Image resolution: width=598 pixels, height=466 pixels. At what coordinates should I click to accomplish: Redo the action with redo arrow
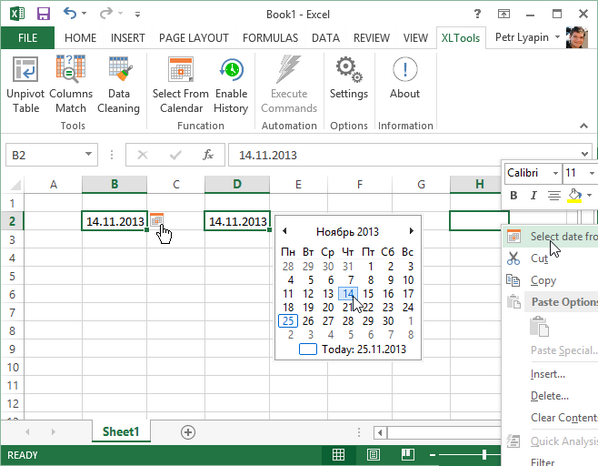tap(106, 14)
